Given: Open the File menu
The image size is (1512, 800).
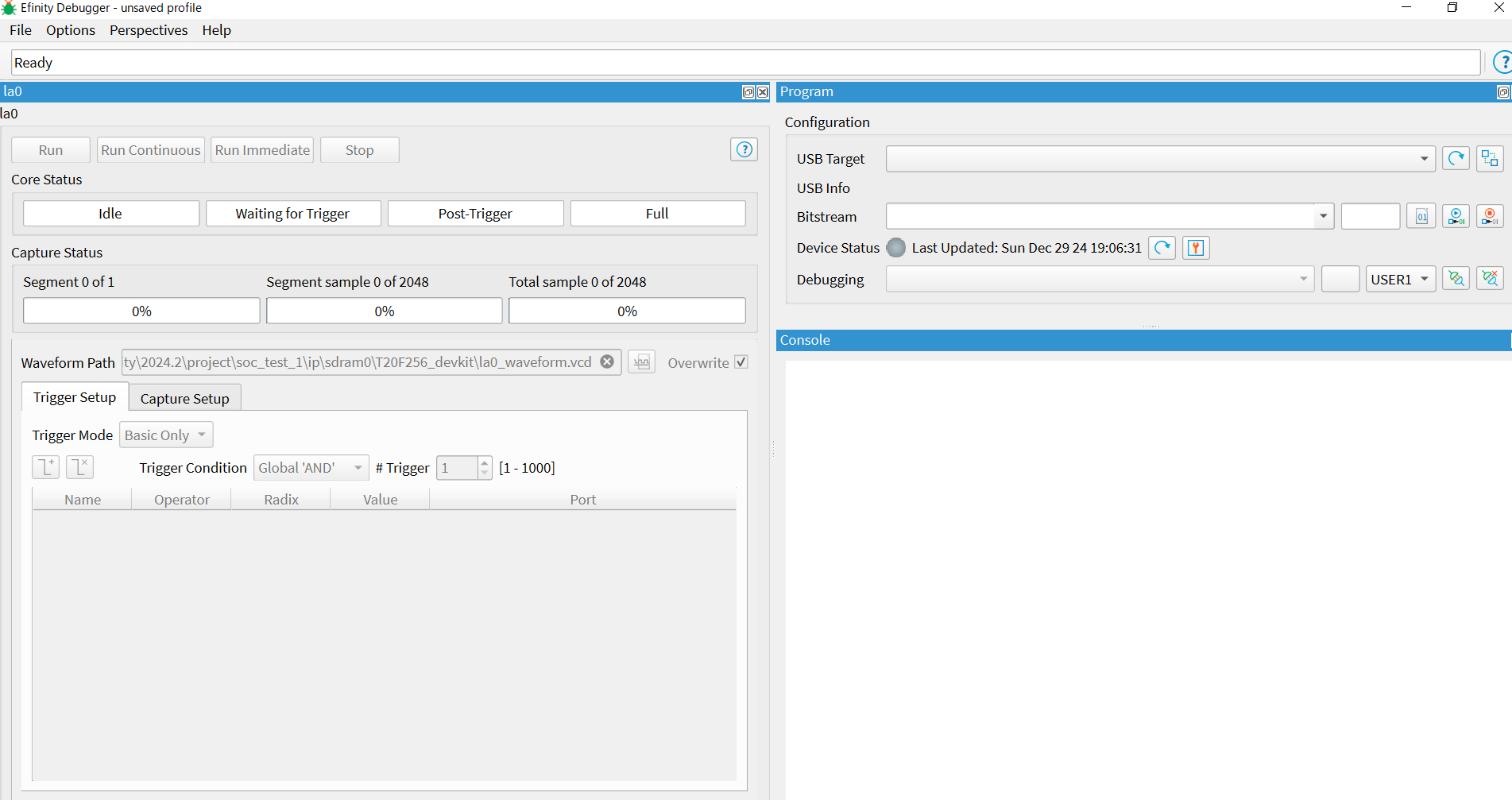Looking at the screenshot, I should [x=21, y=30].
